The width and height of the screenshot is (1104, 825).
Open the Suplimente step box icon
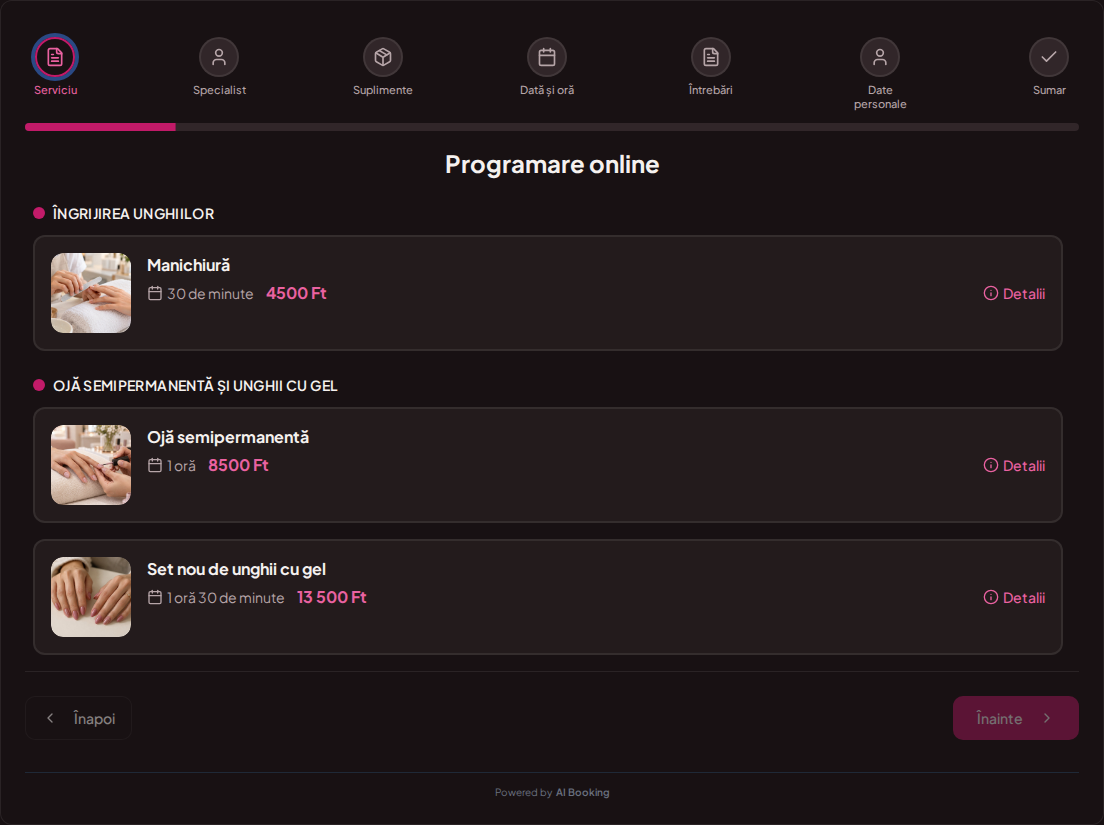click(x=383, y=57)
